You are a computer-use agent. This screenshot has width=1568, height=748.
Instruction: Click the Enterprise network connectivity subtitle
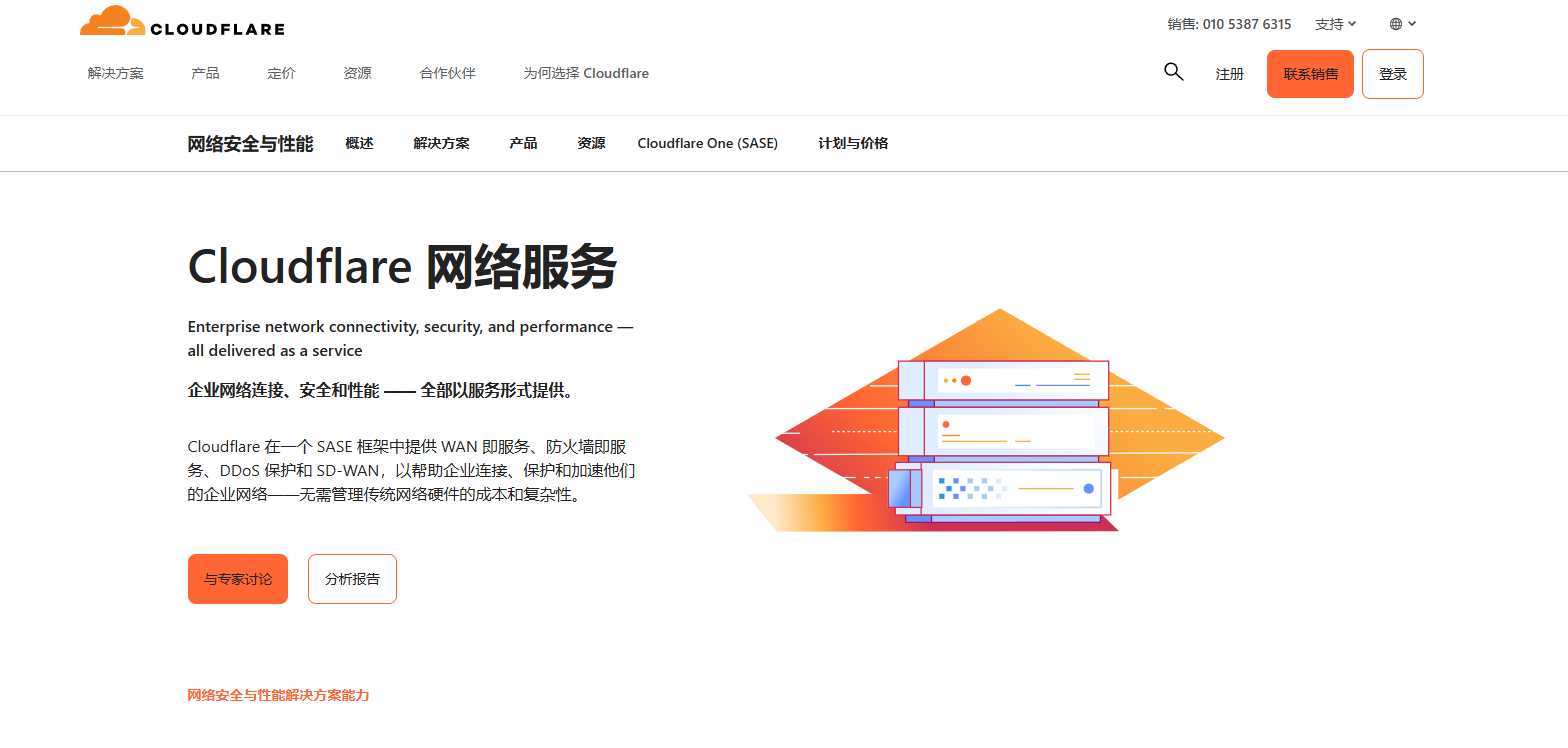coord(410,339)
